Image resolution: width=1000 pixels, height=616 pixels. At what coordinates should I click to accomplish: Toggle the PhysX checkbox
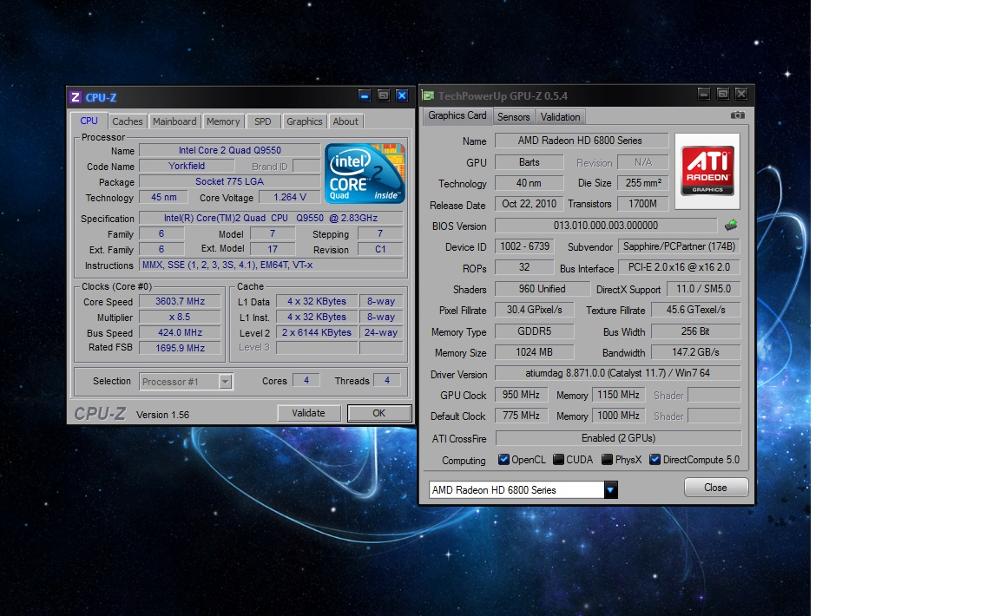607,459
